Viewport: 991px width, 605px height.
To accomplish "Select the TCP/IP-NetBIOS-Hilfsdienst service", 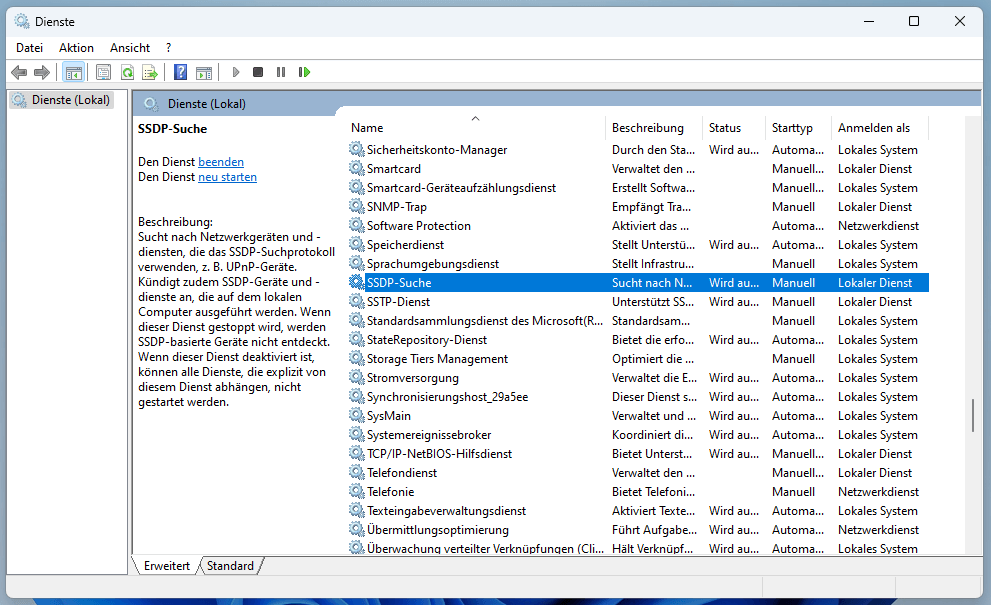I will tap(439, 453).
